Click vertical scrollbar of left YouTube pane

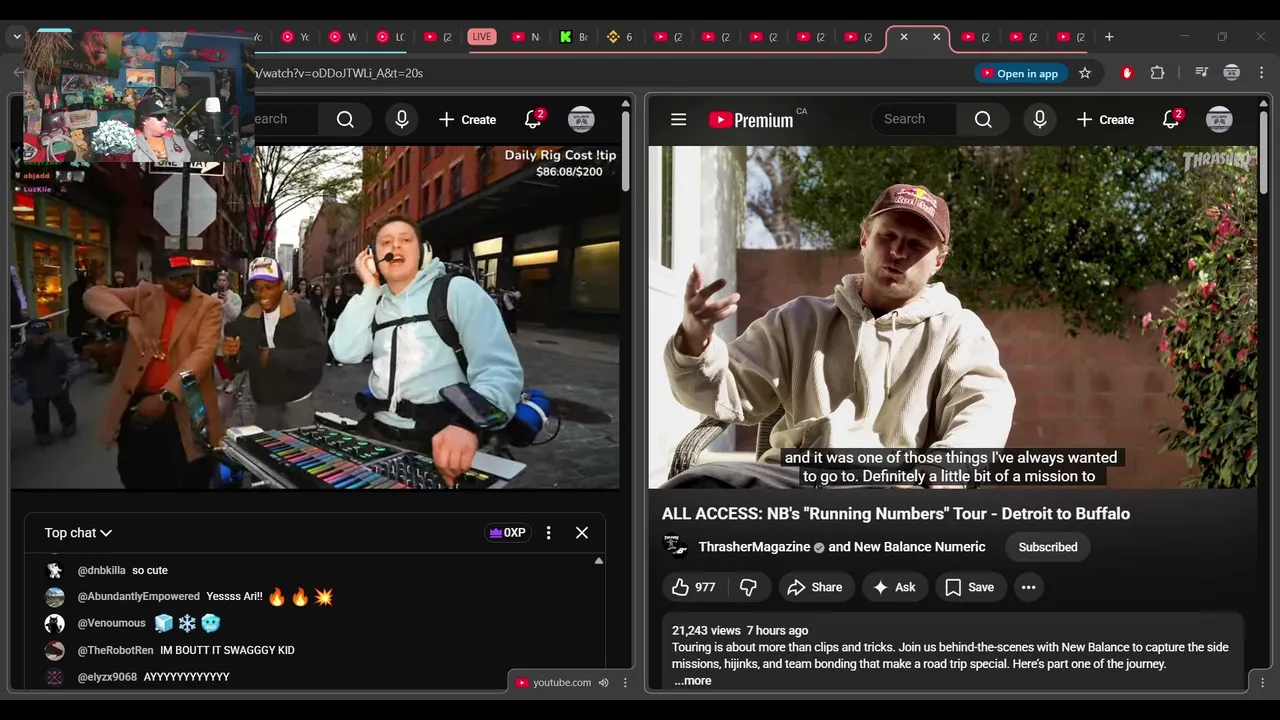625,150
